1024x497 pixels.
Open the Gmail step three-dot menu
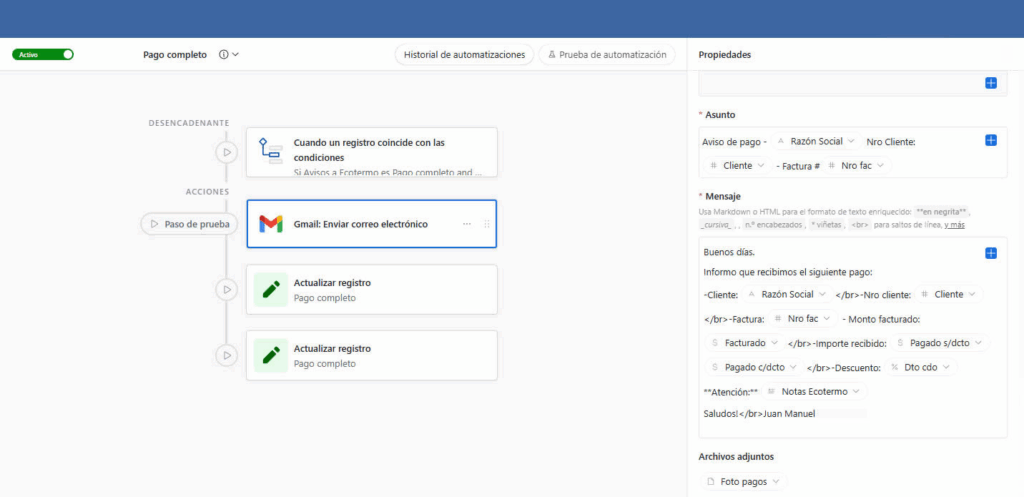point(467,224)
